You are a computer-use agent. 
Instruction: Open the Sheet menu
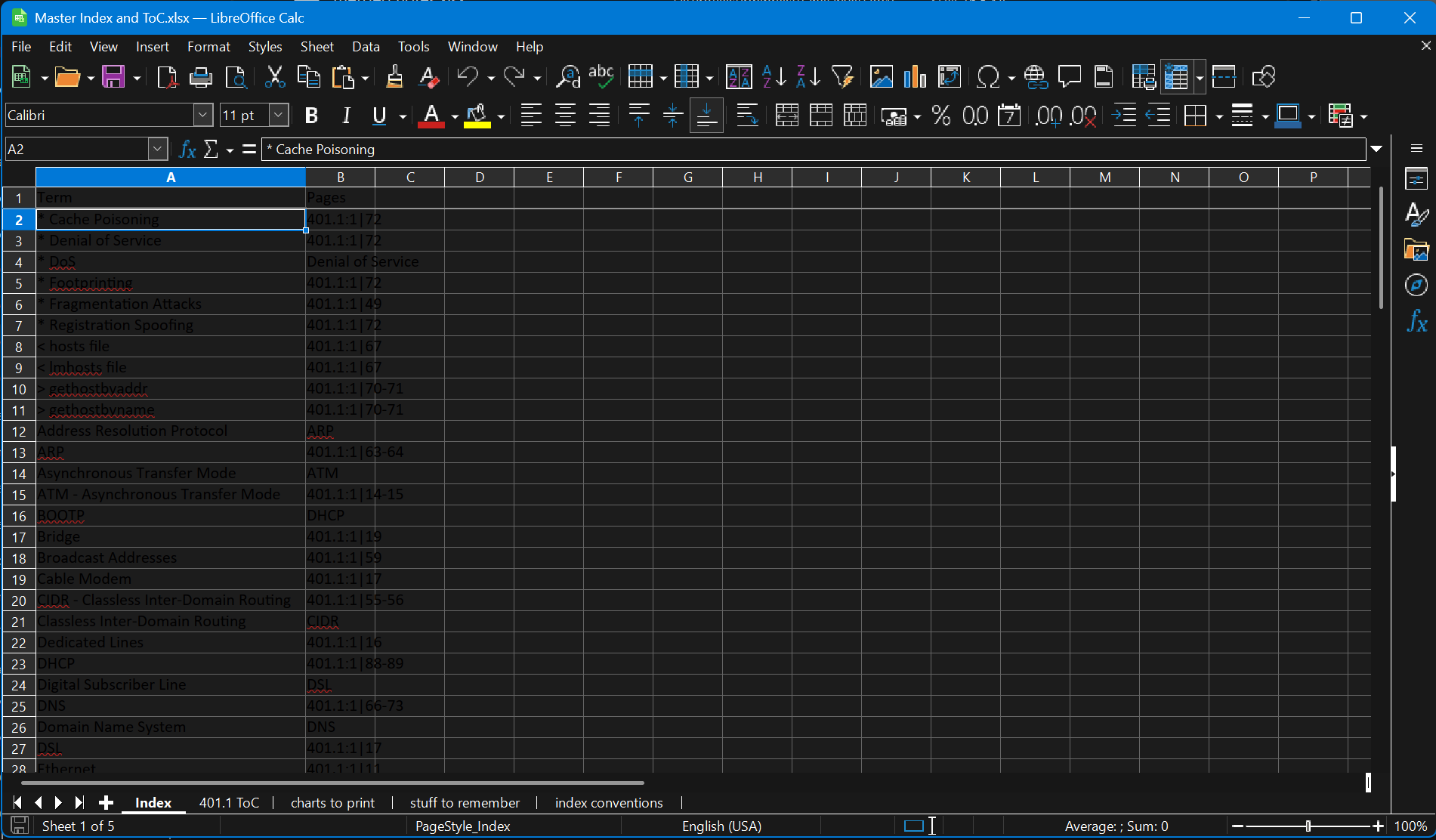(317, 47)
